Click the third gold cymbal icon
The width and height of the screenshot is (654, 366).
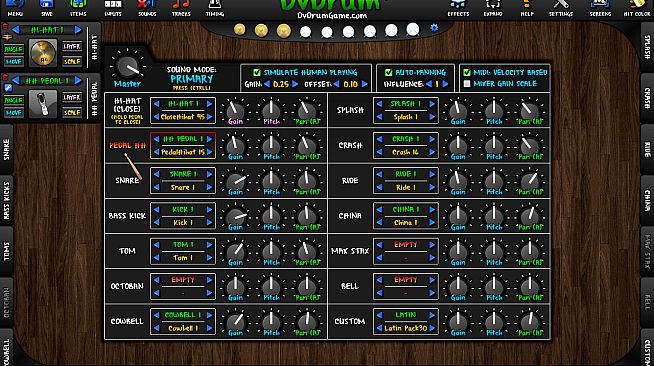[x=284, y=31]
